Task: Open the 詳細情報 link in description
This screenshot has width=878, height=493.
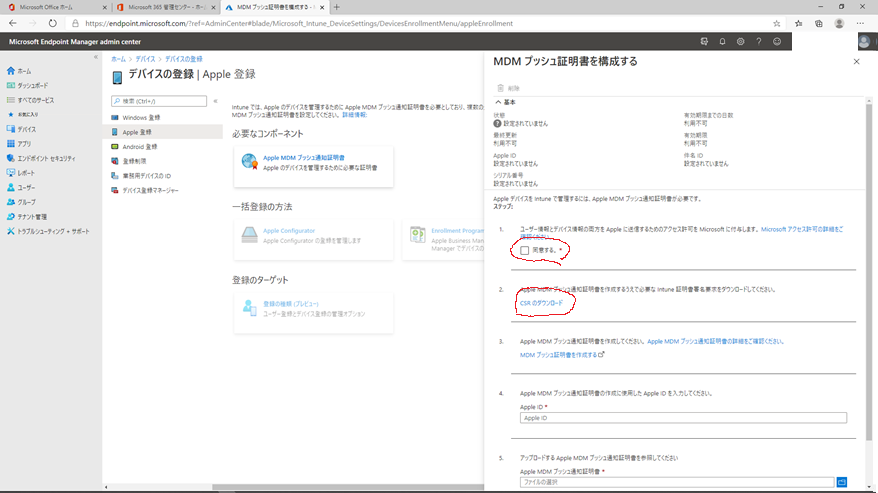Action: click(x=354, y=115)
